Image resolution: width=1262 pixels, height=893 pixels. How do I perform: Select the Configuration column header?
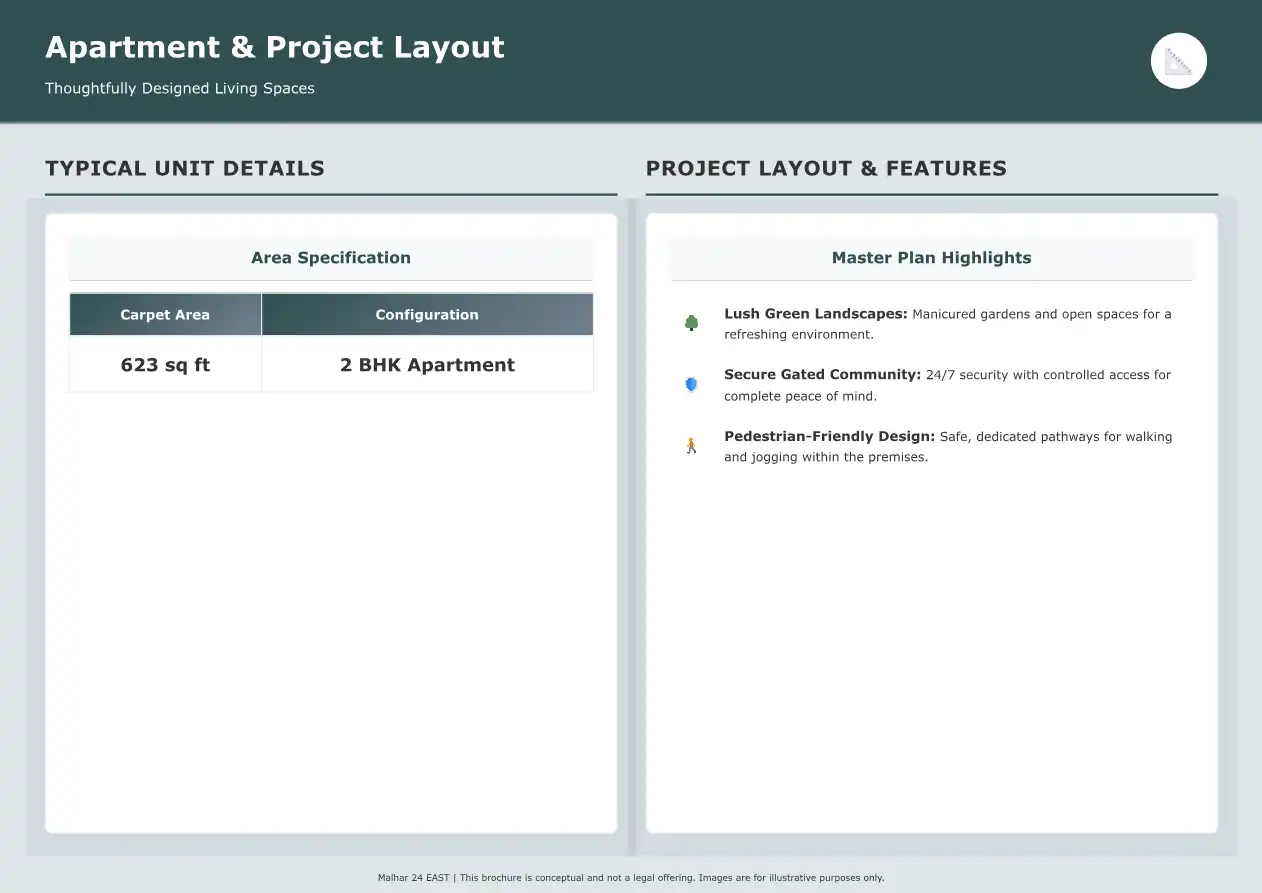[427, 314]
